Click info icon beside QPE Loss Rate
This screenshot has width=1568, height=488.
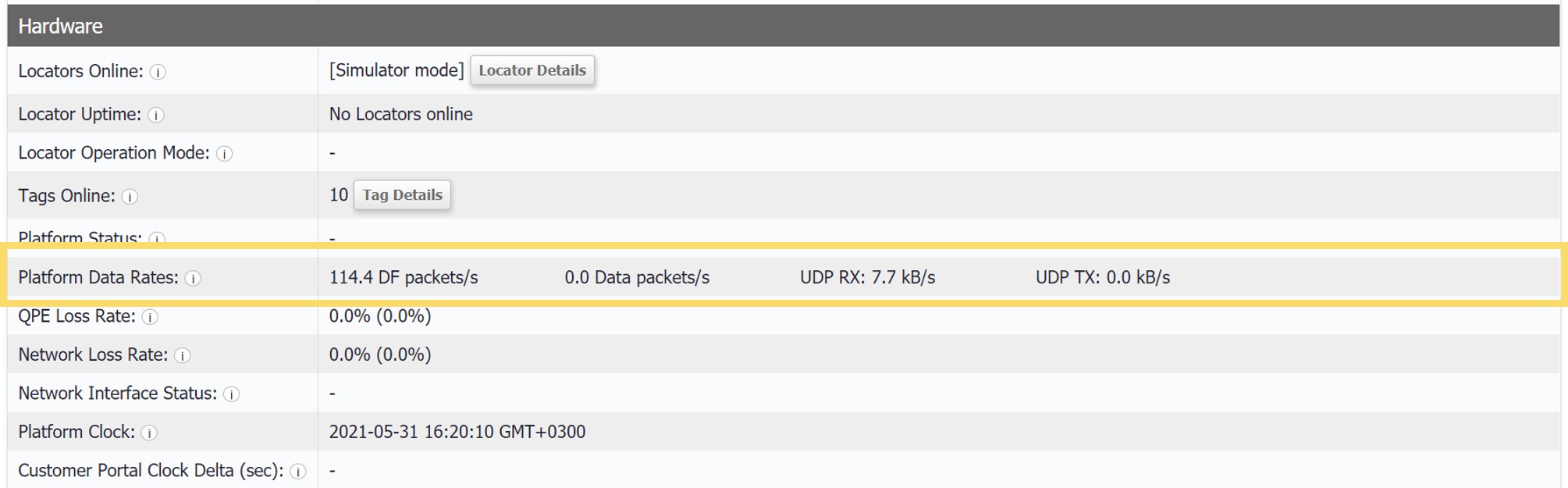click(x=150, y=317)
